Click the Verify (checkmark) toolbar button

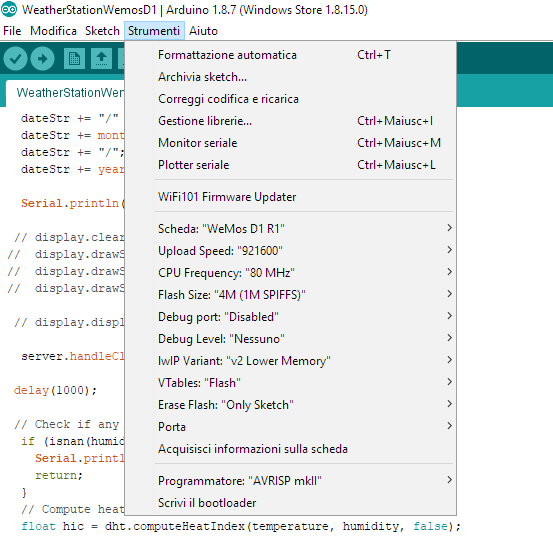pyautogui.click(x=15, y=59)
